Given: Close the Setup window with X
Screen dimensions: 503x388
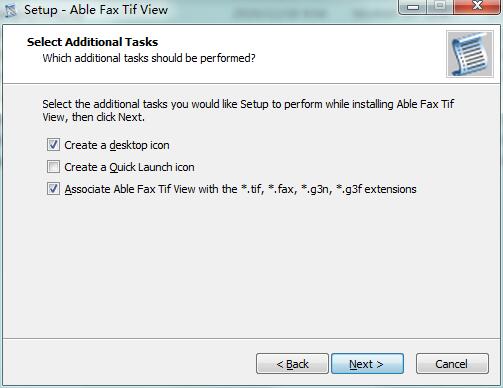Looking at the screenshot, I should pos(477,7).
